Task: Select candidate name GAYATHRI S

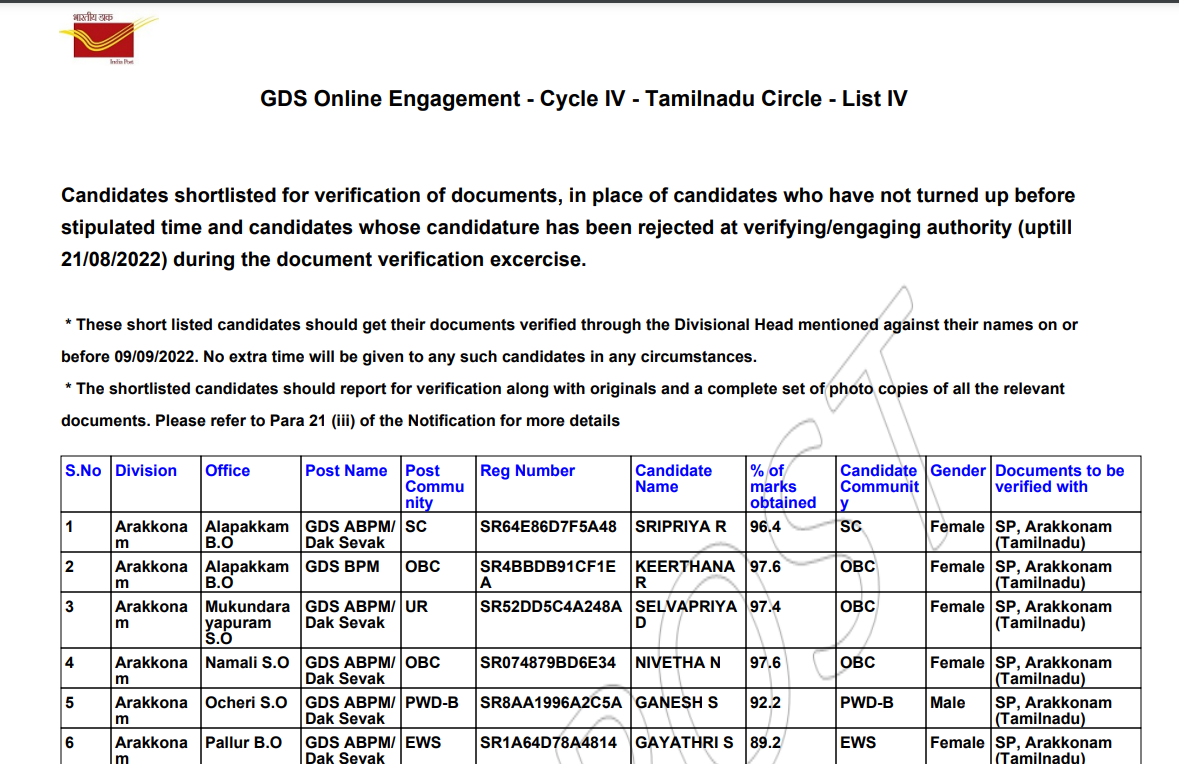Action: pyautogui.click(x=684, y=743)
